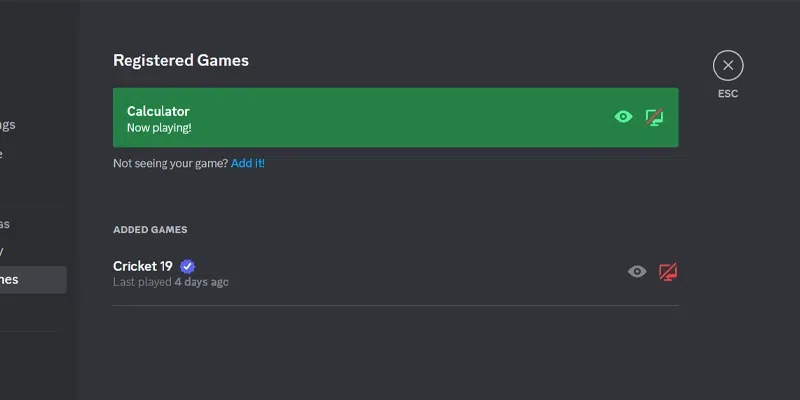Click the verified badge beside Cricket 19

(187, 266)
